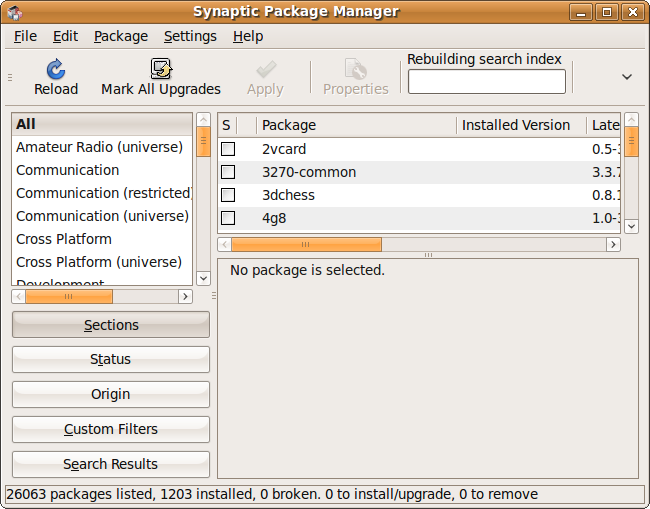The image size is (650, 509).
Task: Switch to Custom Filters view
Action: coord(111,429)
